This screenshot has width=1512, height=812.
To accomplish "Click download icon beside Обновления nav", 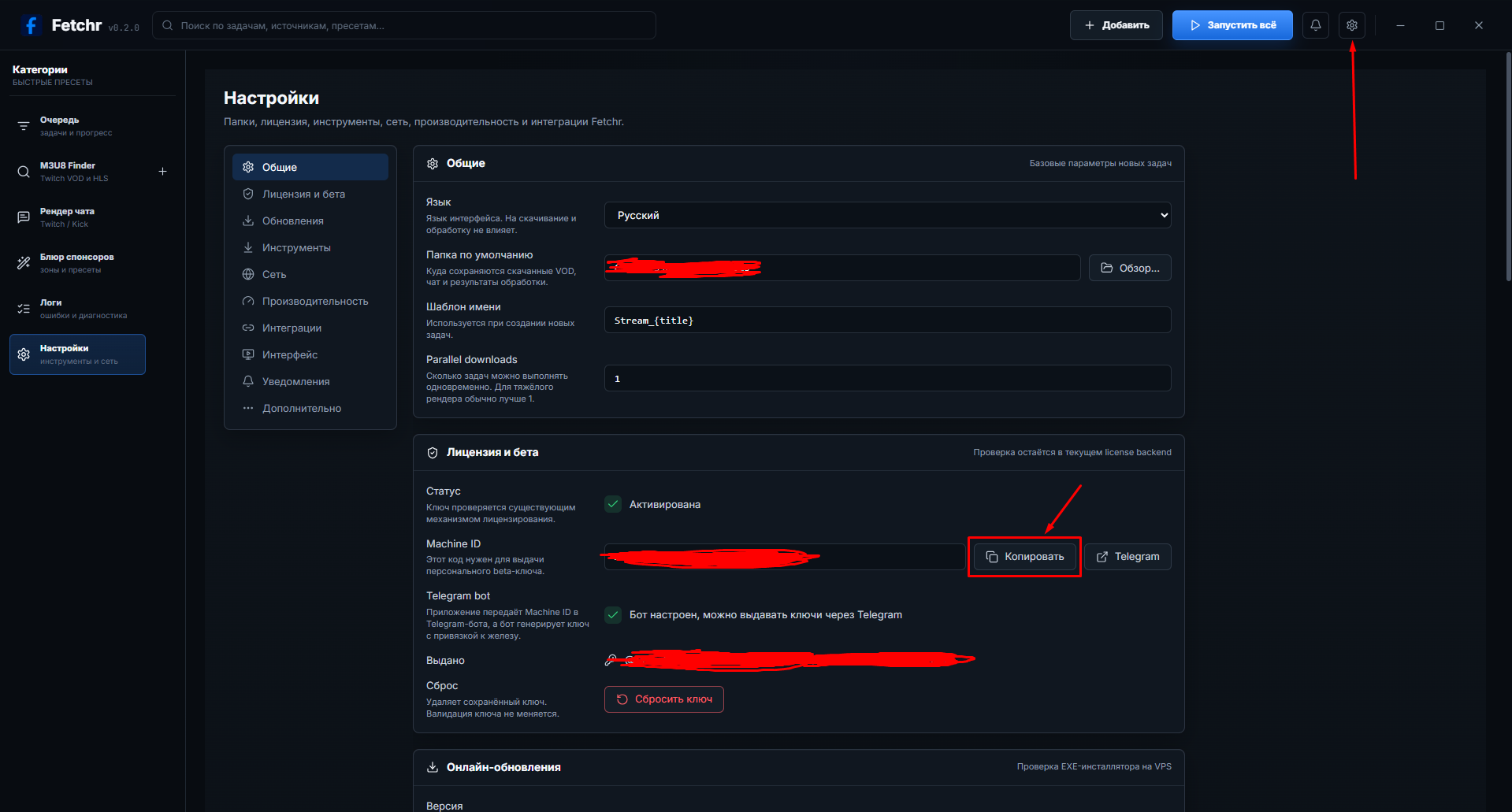I will [x=248, y=221].
